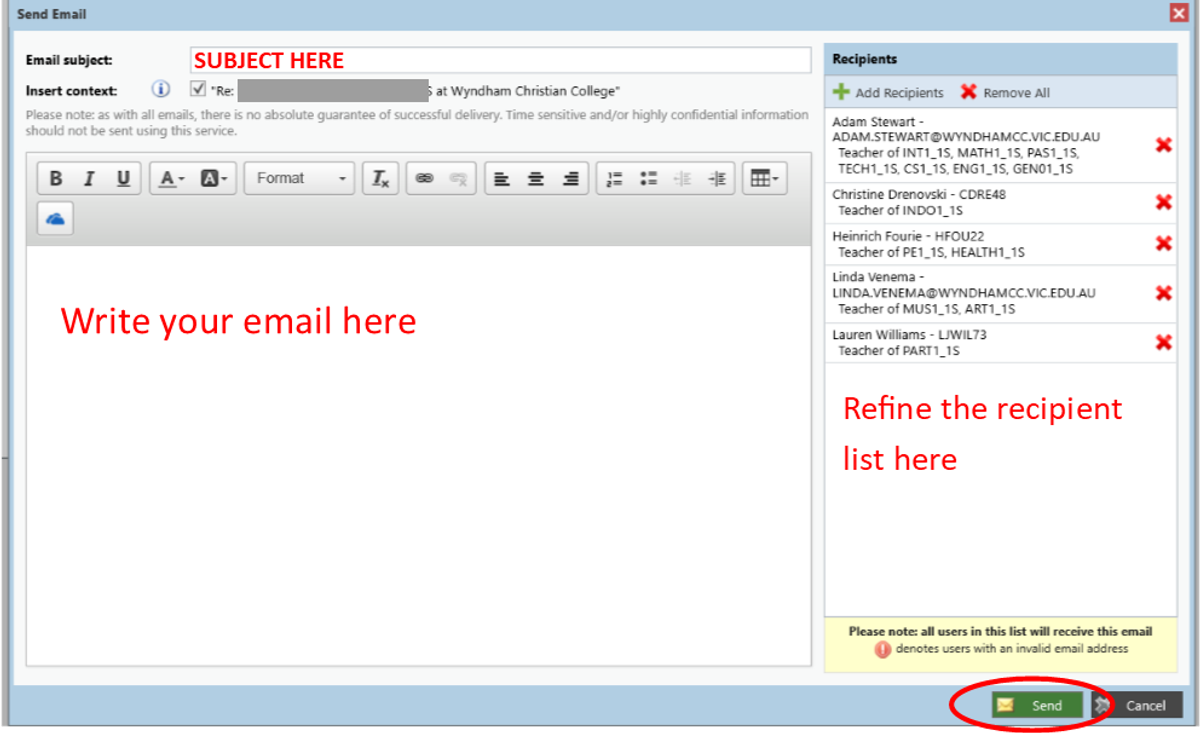Screen dimensions: 1200x733
Task: Click Add Recipients
Action: tap(888, 92)
